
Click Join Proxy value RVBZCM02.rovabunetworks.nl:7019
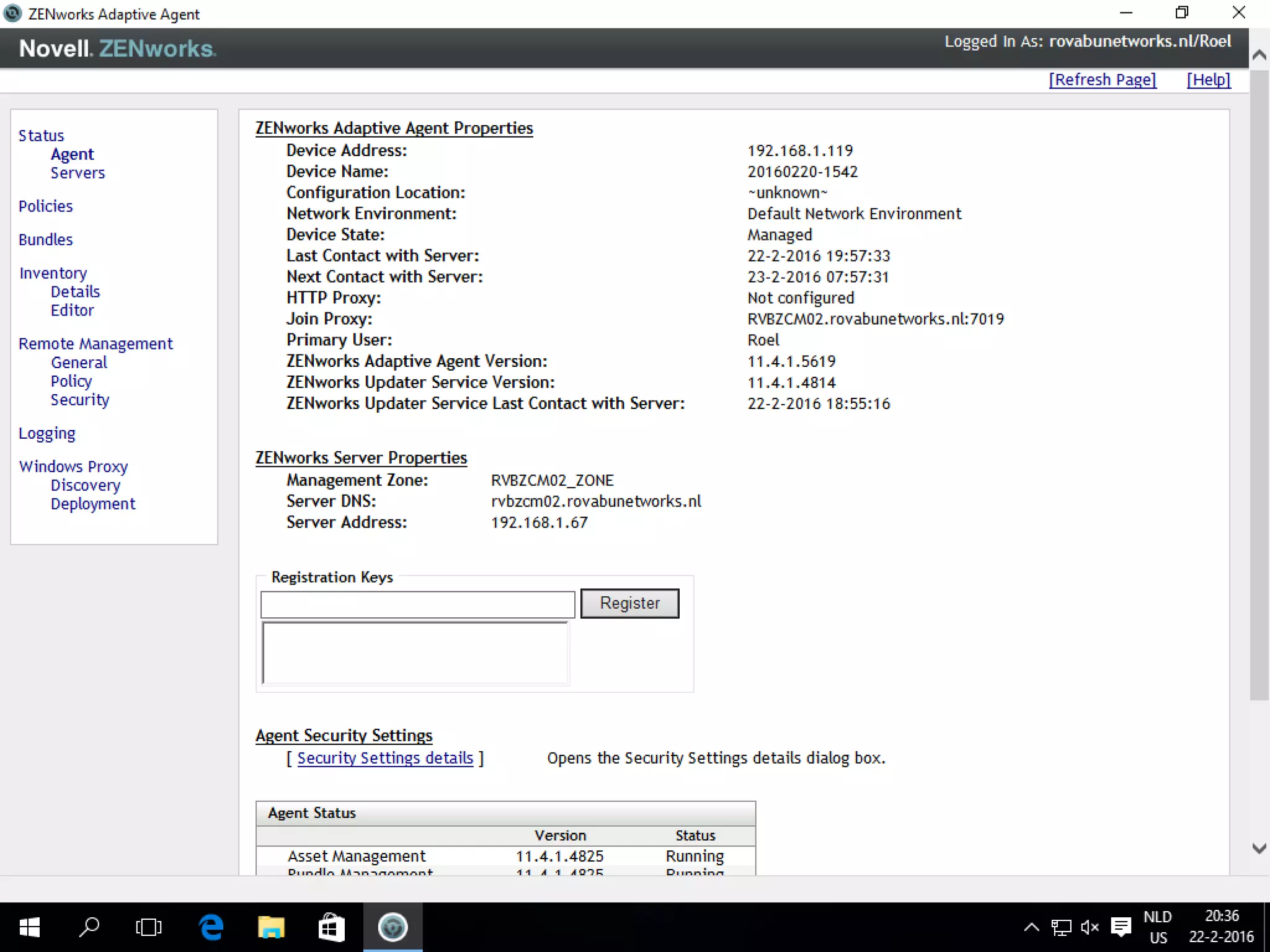[875, 319]
